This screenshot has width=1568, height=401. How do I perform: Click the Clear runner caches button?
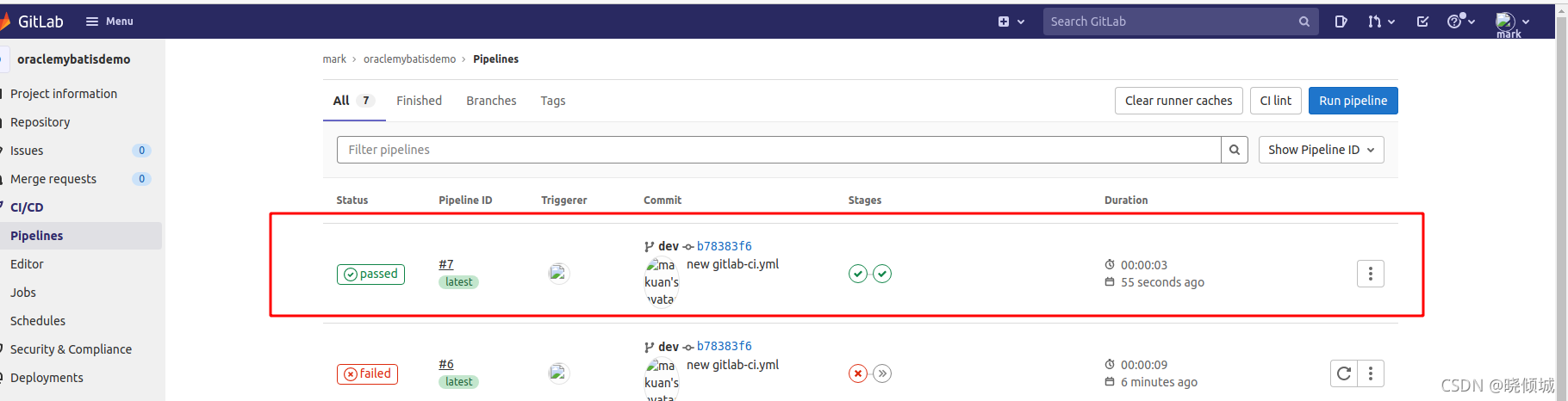(1178, 101)
